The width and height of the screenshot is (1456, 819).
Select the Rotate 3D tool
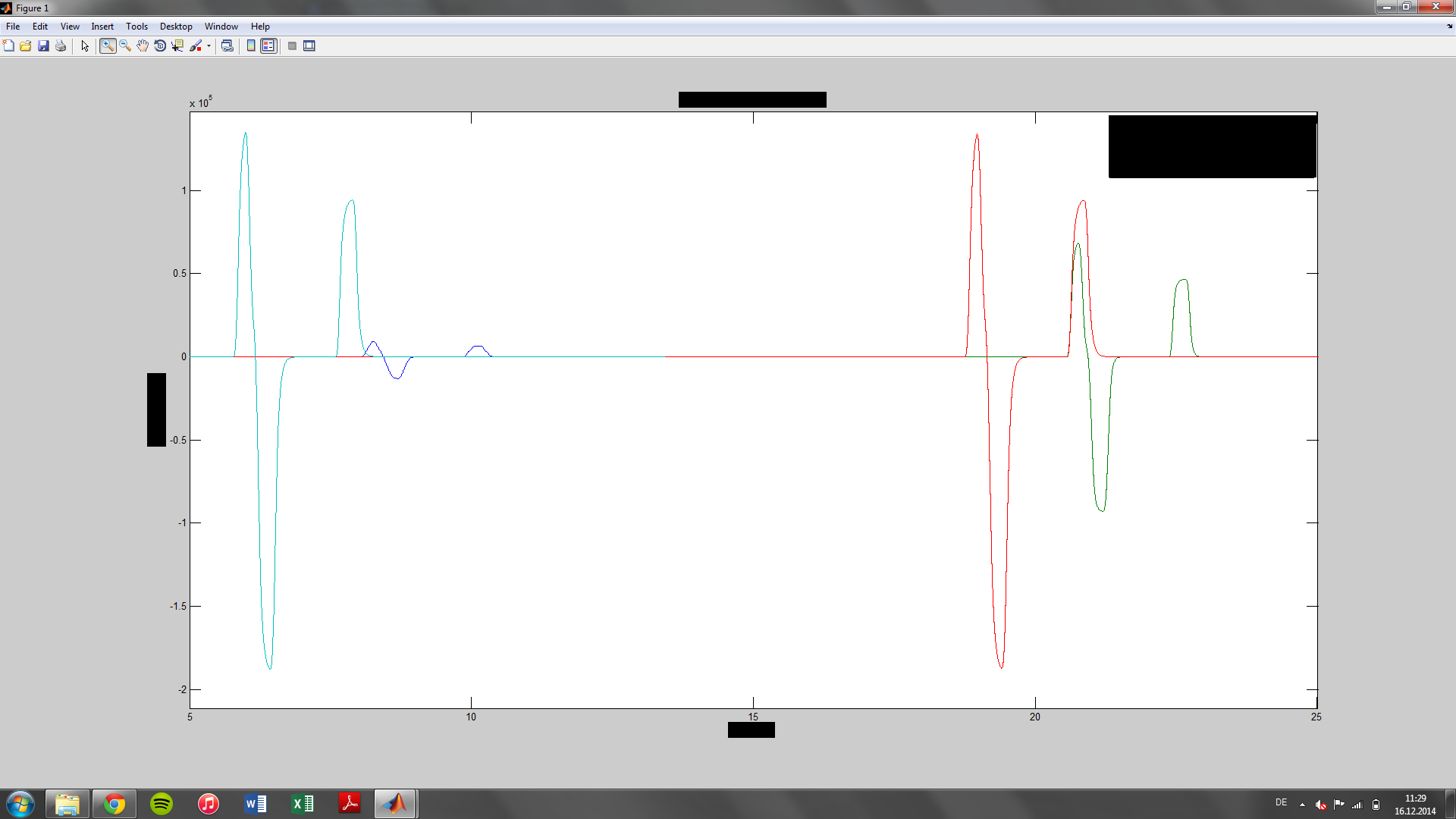[x=160, y=46]
